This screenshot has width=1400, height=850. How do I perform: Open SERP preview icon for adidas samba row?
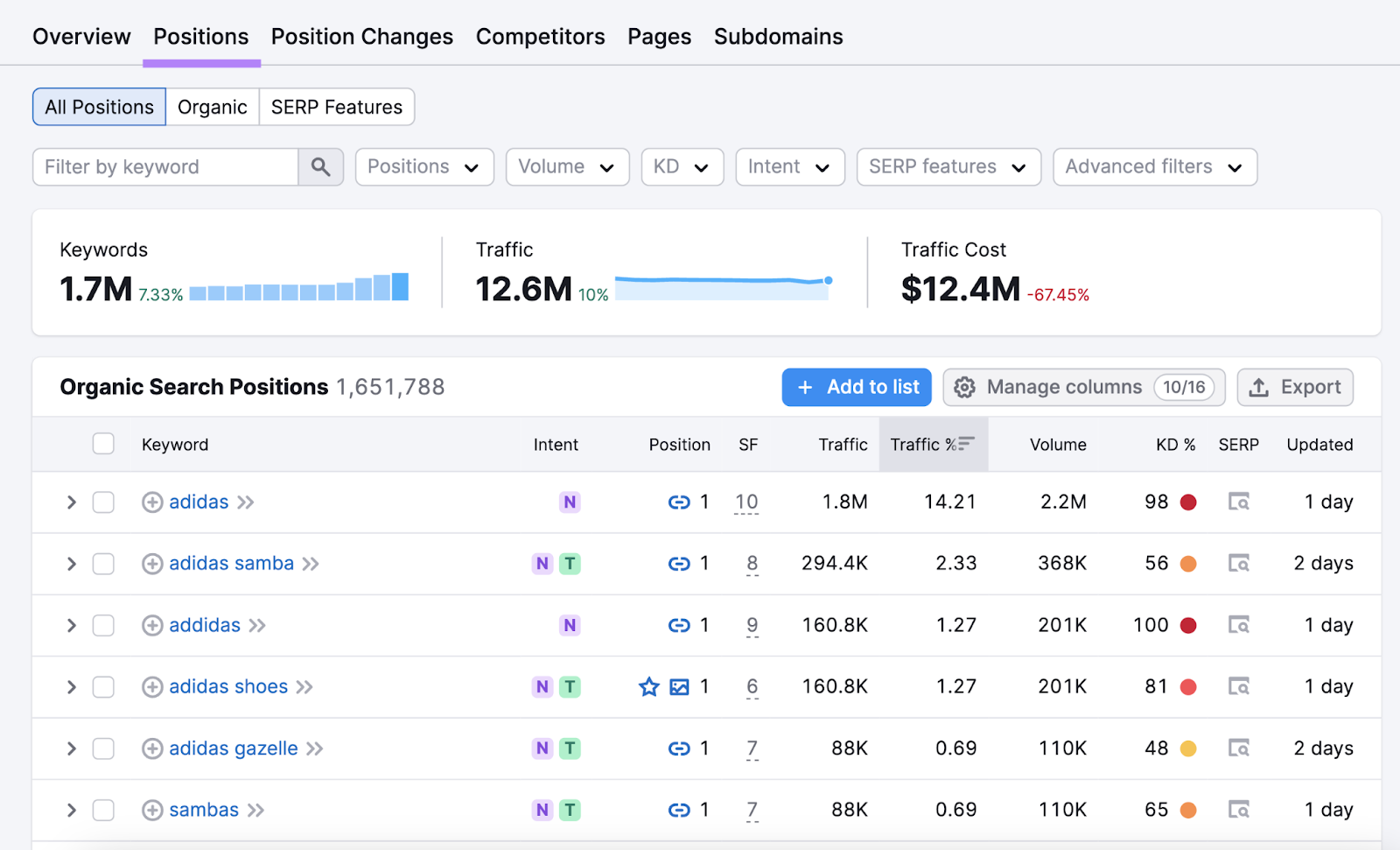tap(1239, 564)
